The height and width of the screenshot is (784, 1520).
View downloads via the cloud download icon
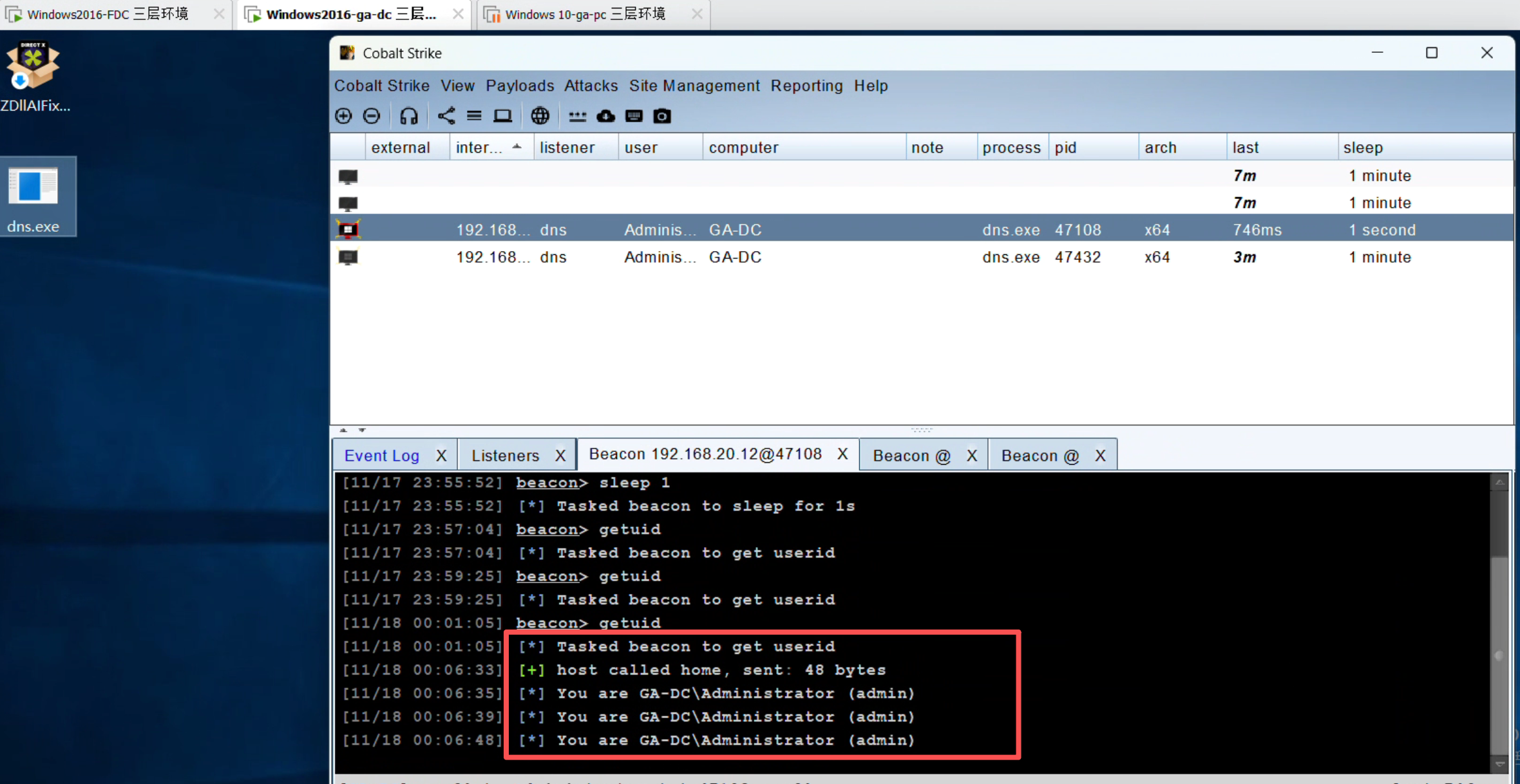point(605,116)
